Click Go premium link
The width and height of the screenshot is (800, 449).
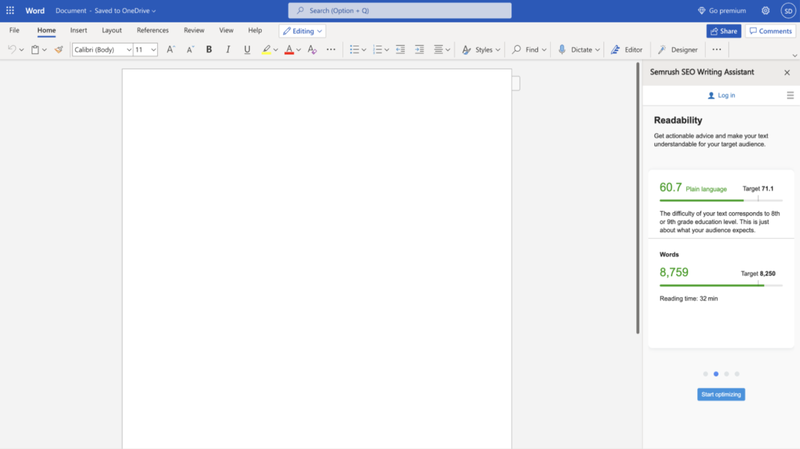click(x=721, y=10)
